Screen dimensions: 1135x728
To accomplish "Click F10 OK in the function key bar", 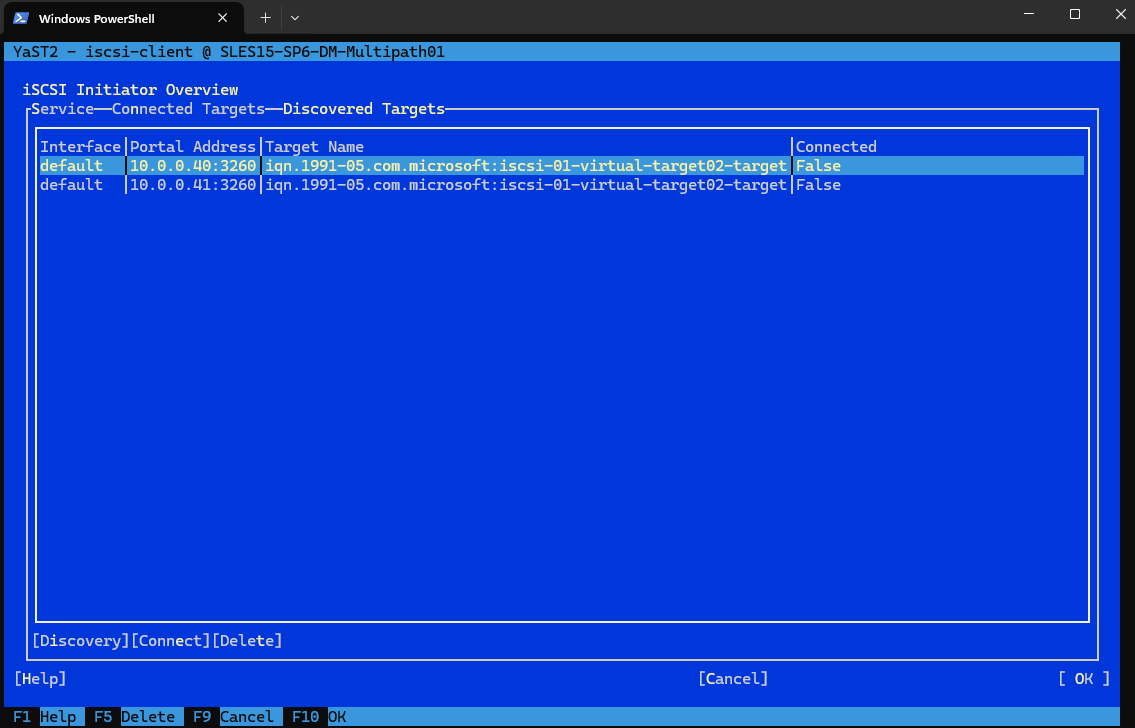I will [319, 716].
